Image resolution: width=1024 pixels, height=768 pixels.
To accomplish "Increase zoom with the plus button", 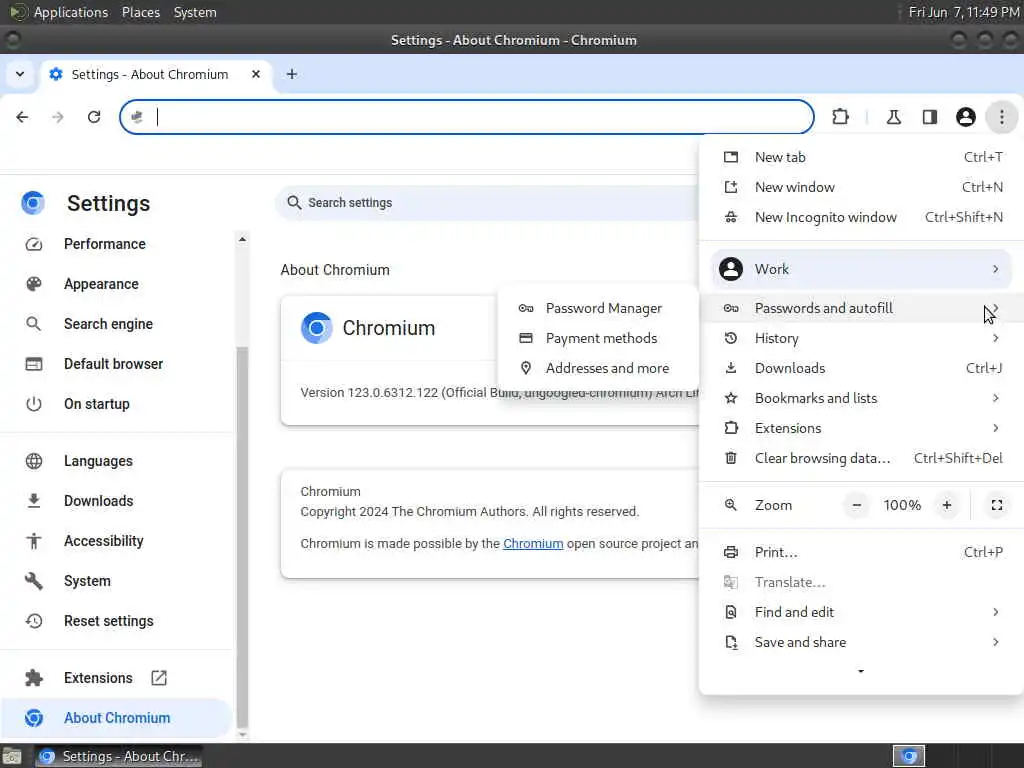I will (x=947, y=505).
